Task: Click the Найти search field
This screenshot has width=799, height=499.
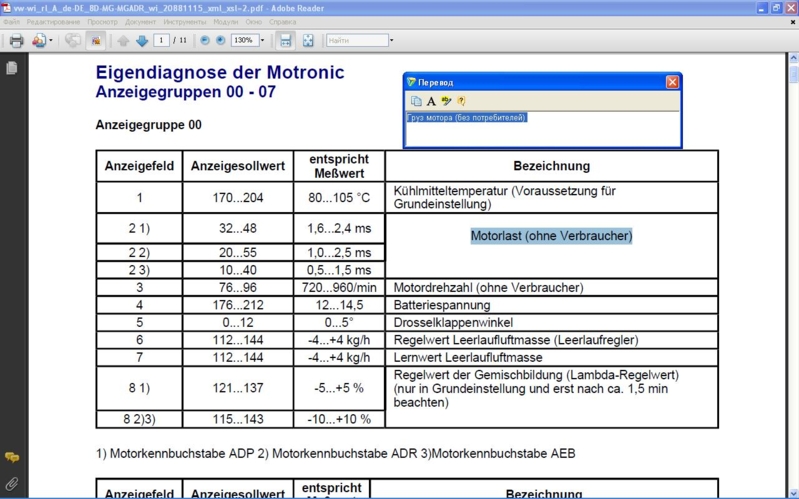Action: pyautogui.click(x=357, y=40)
